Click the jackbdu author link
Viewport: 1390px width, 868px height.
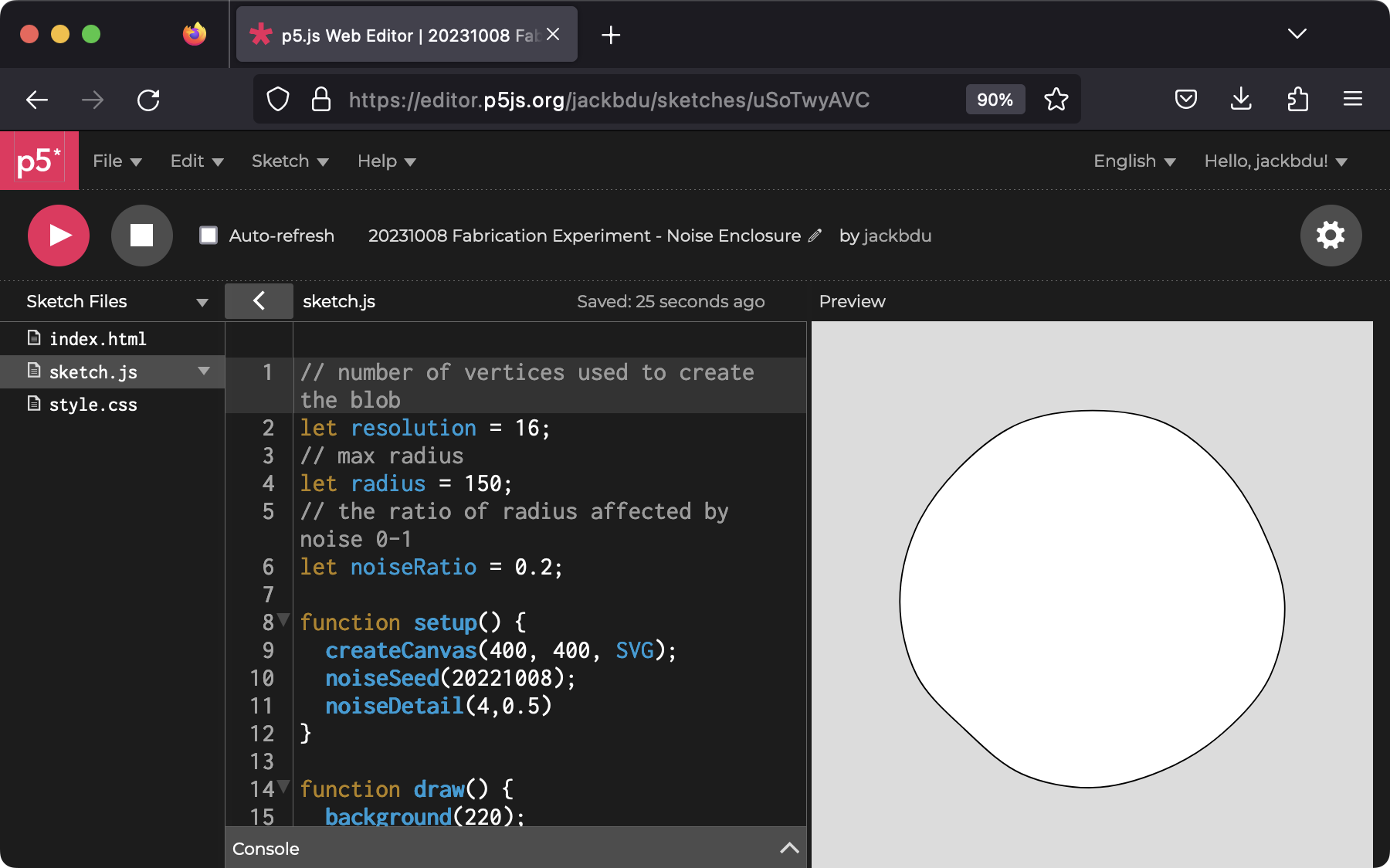[x=897, y=236]
